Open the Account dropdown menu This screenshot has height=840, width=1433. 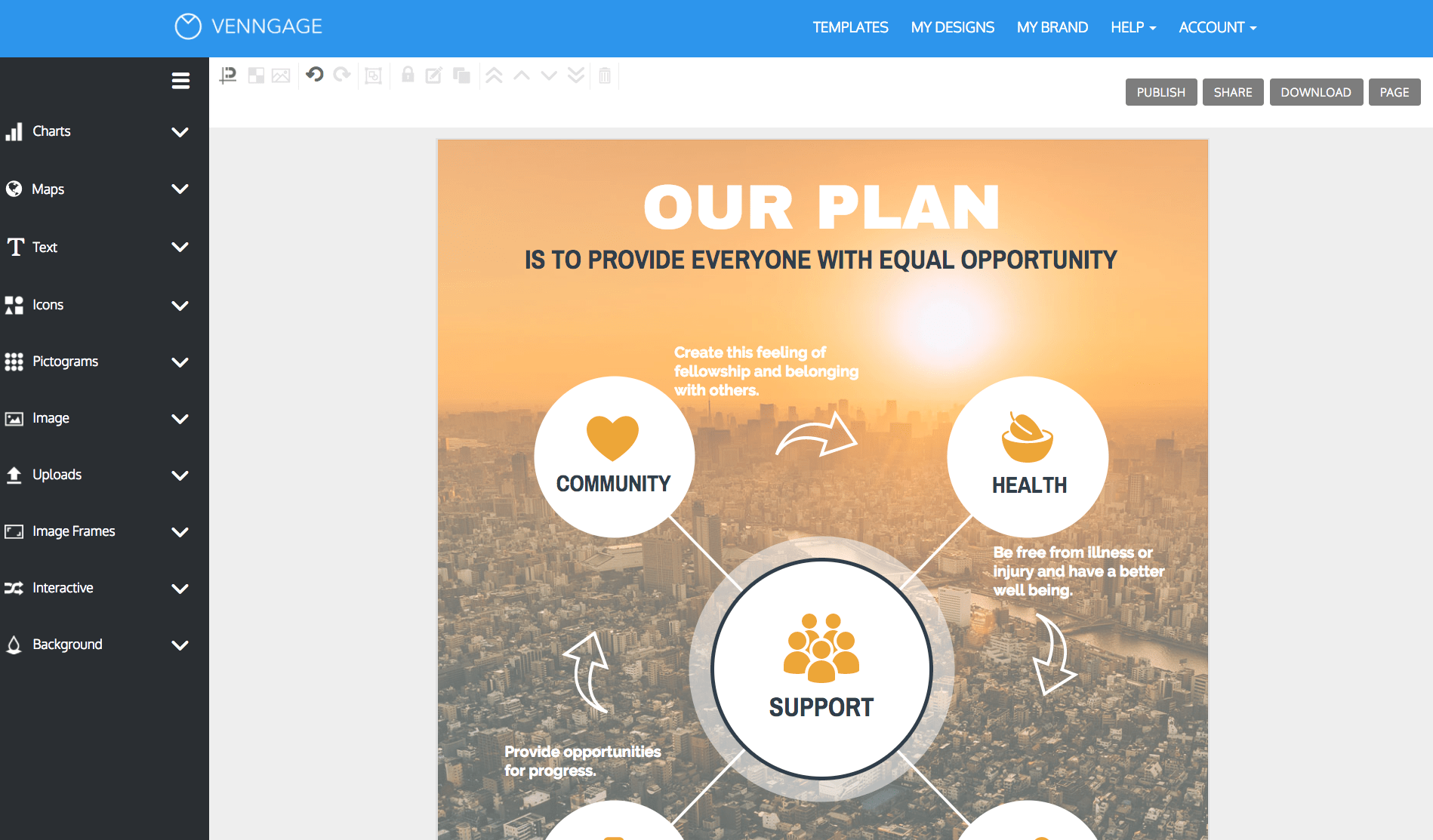coord(1217,27)
